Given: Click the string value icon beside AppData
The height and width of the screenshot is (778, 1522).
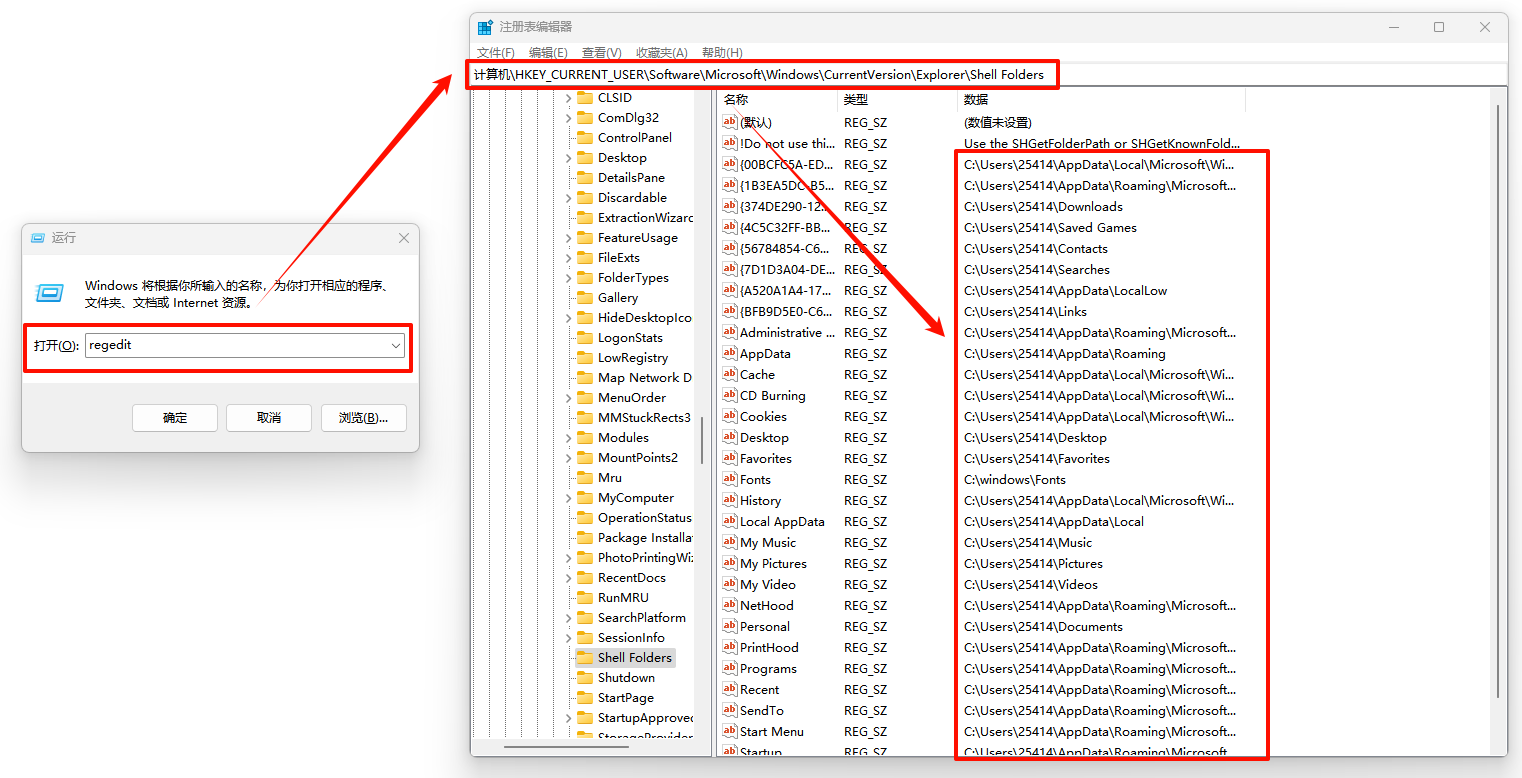Looking at the screenshot, I should 730,353.
